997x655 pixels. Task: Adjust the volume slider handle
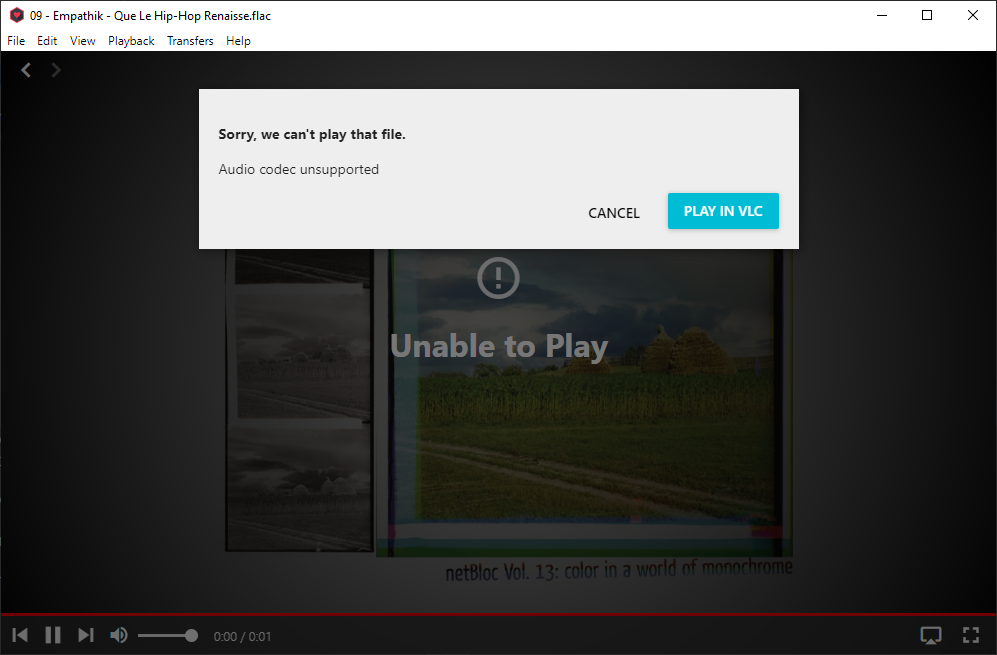(x=191, y=635)
